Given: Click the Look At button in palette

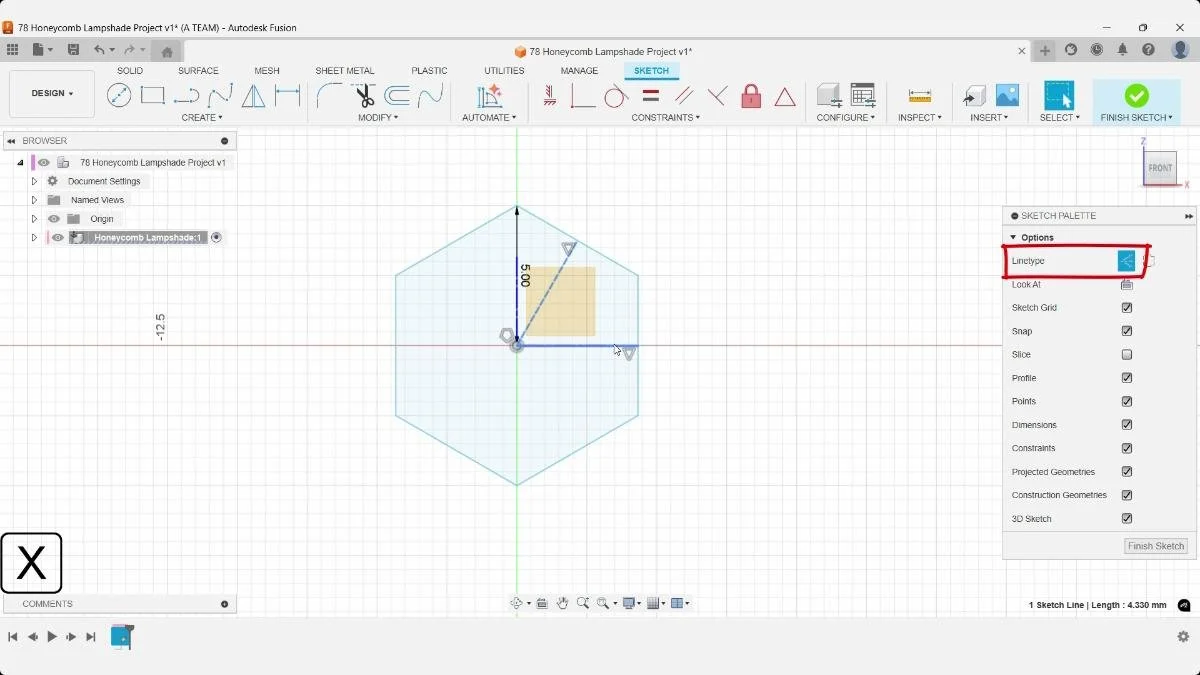Looking at the screenshot, I should coord(1127,284).
